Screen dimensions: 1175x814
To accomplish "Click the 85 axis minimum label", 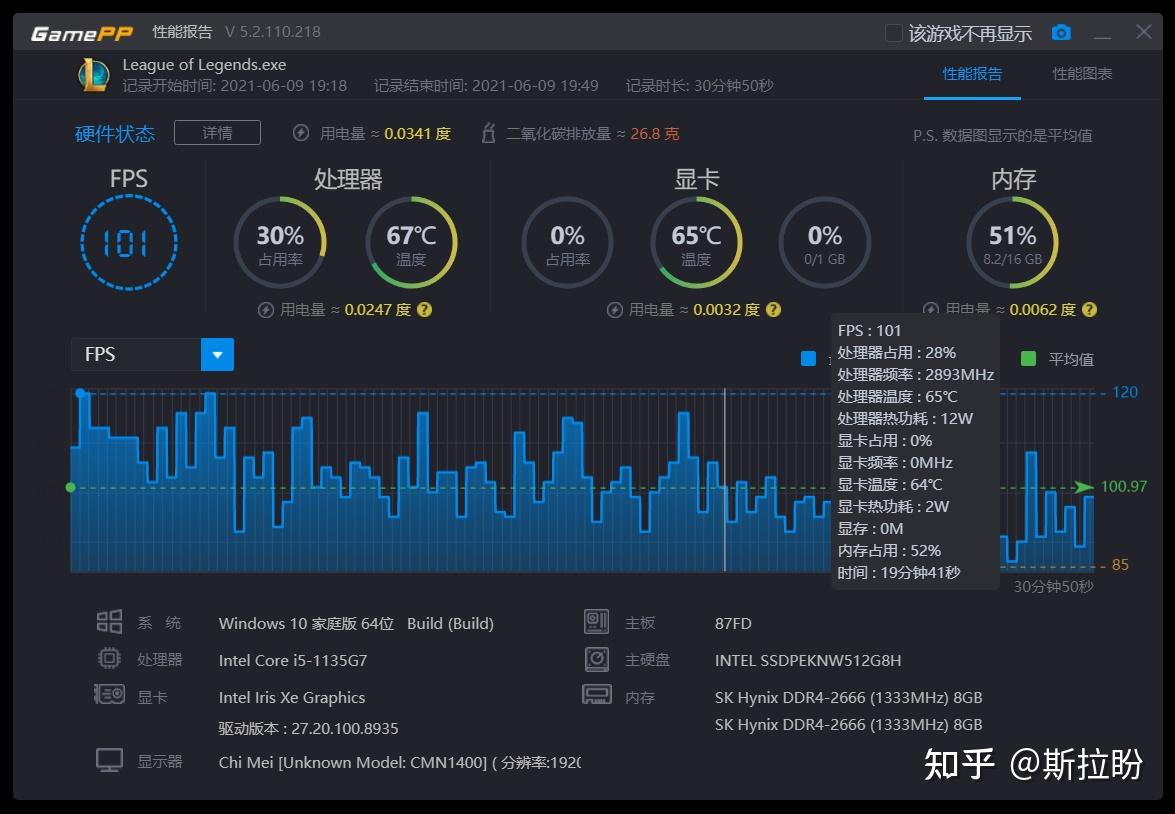I will click(x=1120, y=564).
